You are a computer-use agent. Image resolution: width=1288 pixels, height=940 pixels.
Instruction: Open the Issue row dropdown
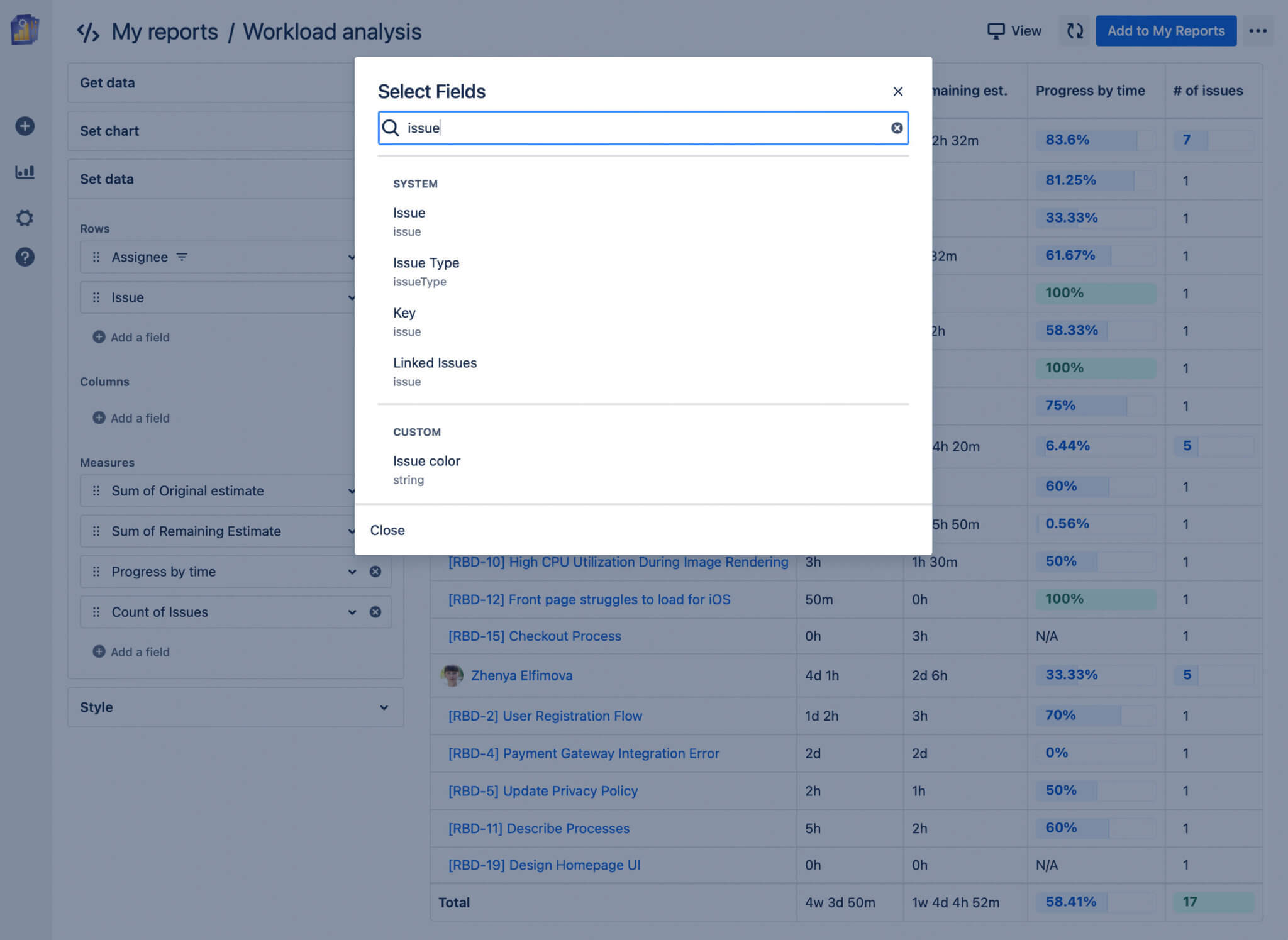(351, 297)
